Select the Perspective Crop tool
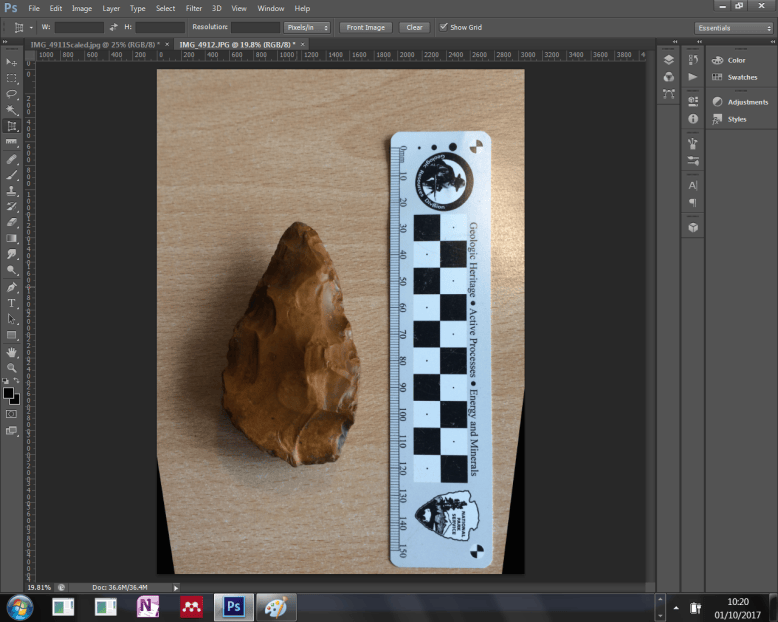 pos(11,126)
